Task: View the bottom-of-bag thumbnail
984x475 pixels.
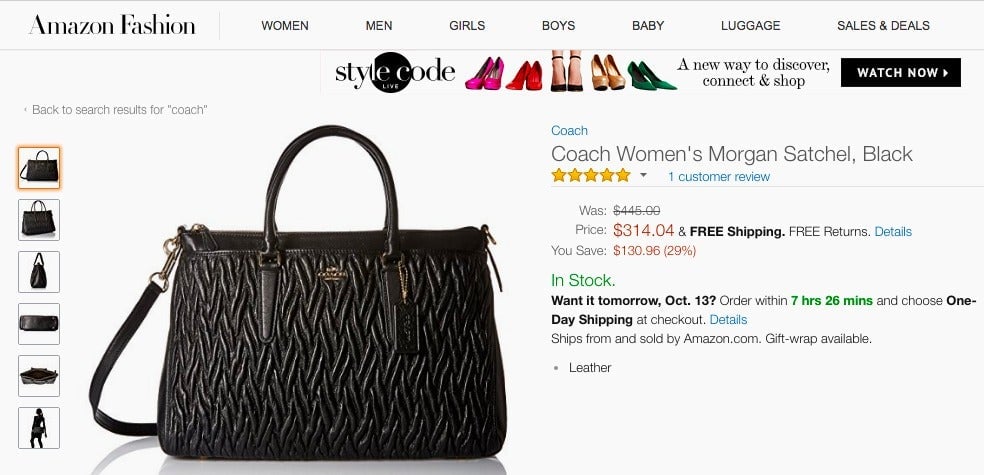Action: point(39,324)
